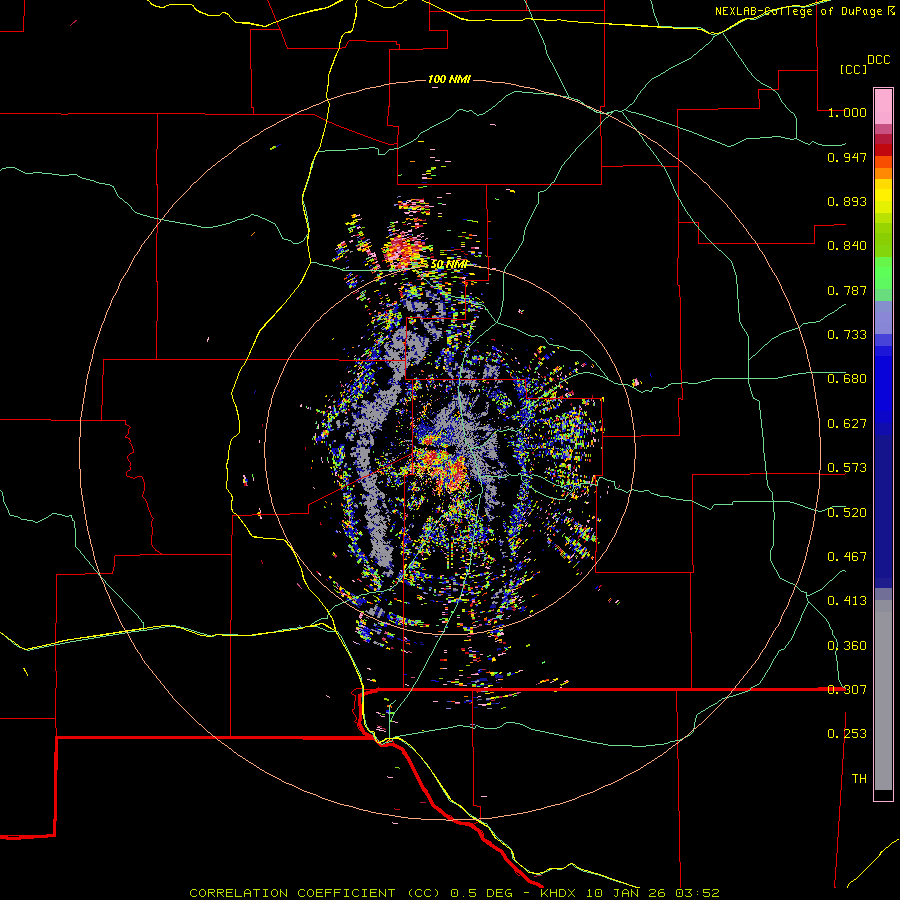Click the 0.947 scale value
The height and width of the screenshot is (900, 900).
click(847, 157)
